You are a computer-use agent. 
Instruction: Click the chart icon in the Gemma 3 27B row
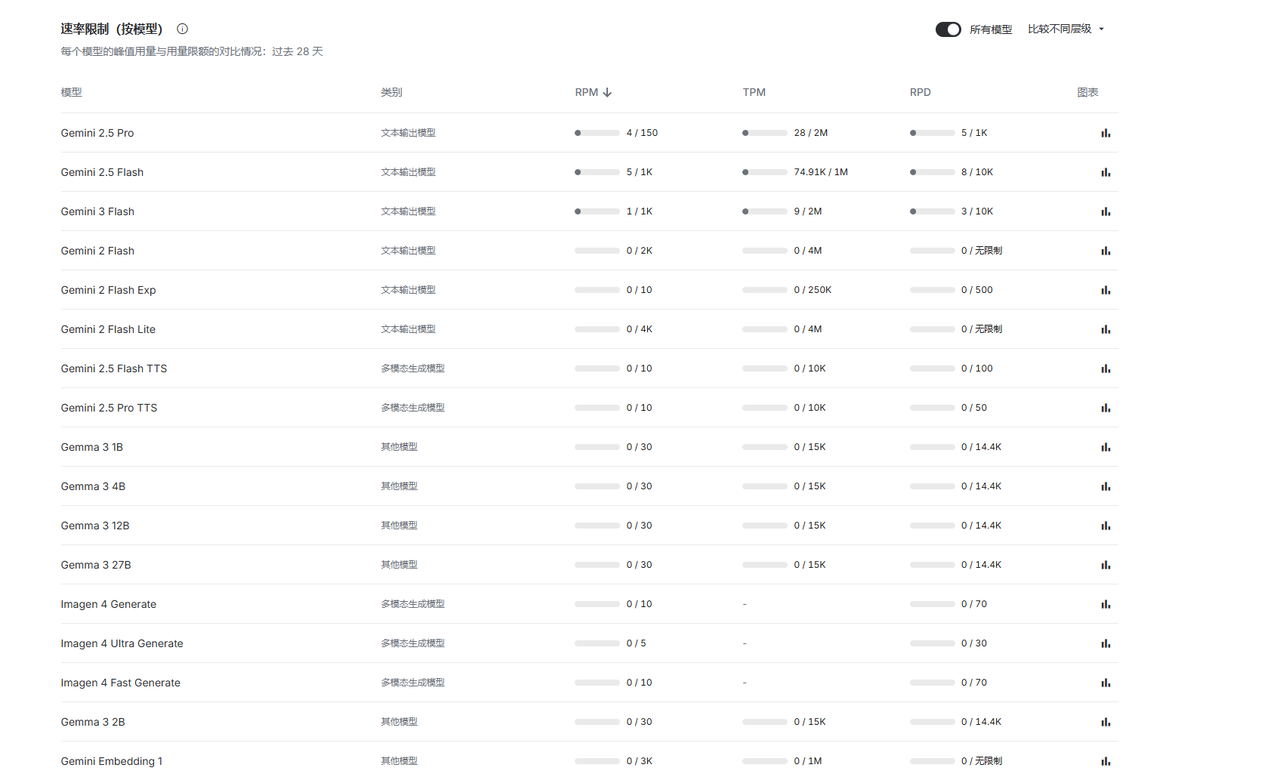click(1105, 565)
